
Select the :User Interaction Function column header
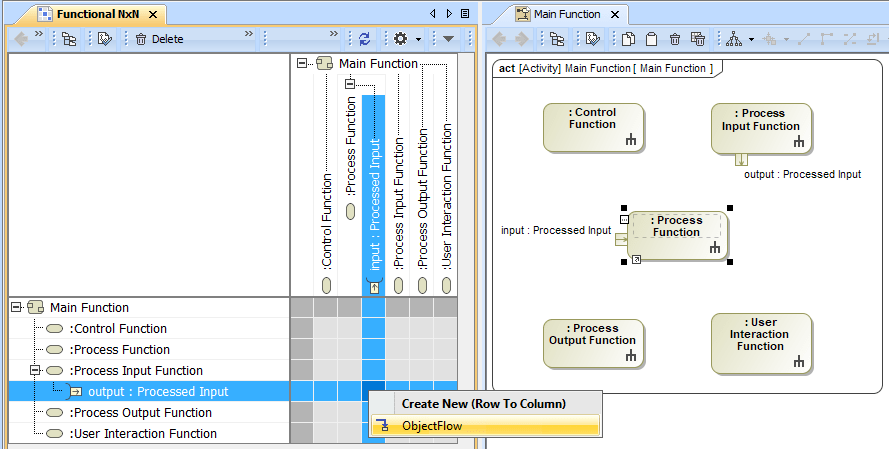(x=447, y=196)
